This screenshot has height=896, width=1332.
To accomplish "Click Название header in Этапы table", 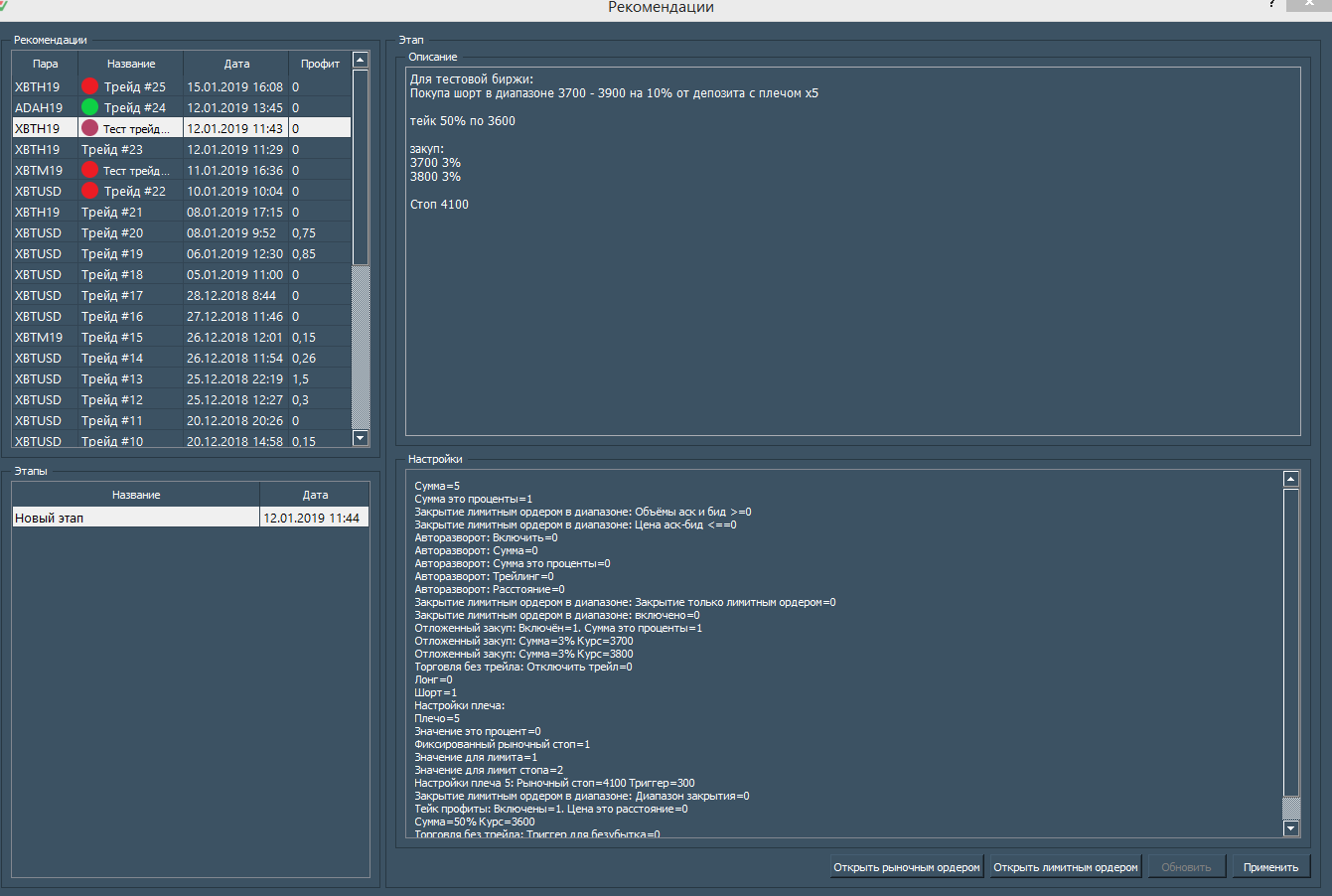I will (x=136, y=495).
